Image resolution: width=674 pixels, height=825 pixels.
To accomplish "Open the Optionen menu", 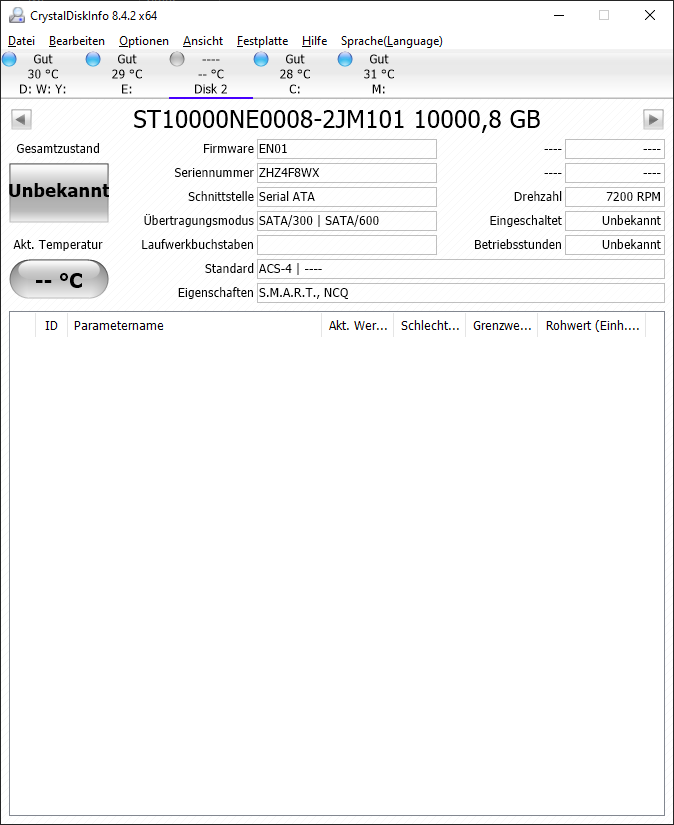I will (x=144, y=41).
